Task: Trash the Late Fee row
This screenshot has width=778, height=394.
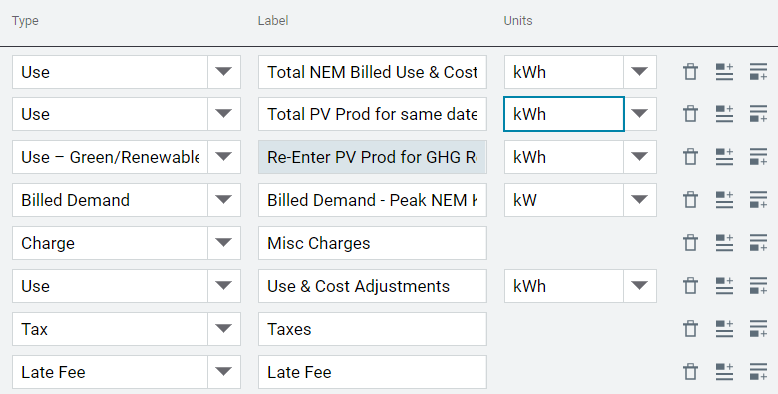Action: click(x=690, y=372)
